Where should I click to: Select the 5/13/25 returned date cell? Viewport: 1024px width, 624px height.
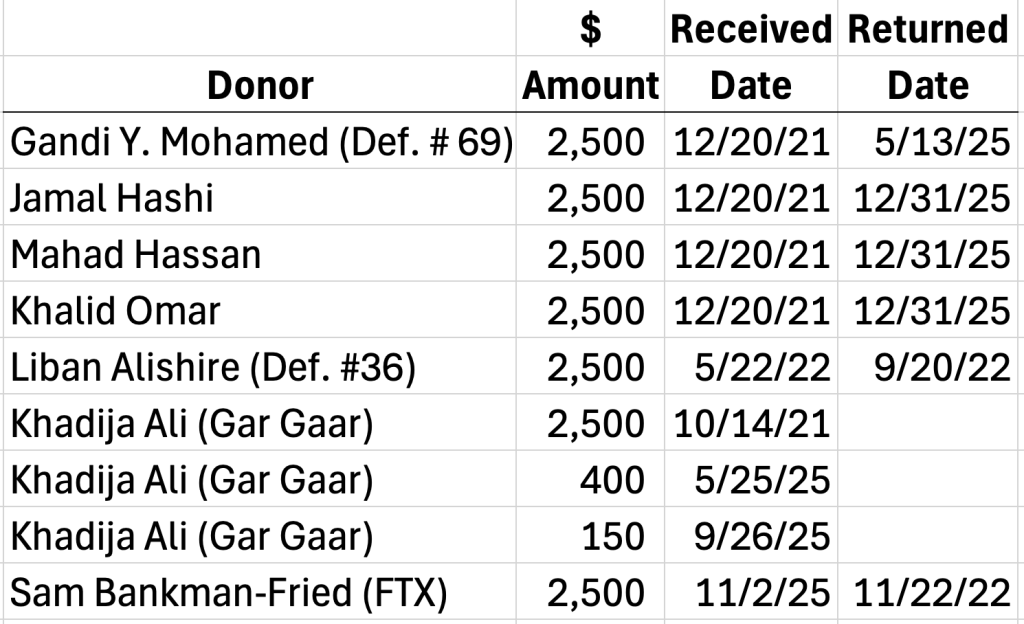928,141
